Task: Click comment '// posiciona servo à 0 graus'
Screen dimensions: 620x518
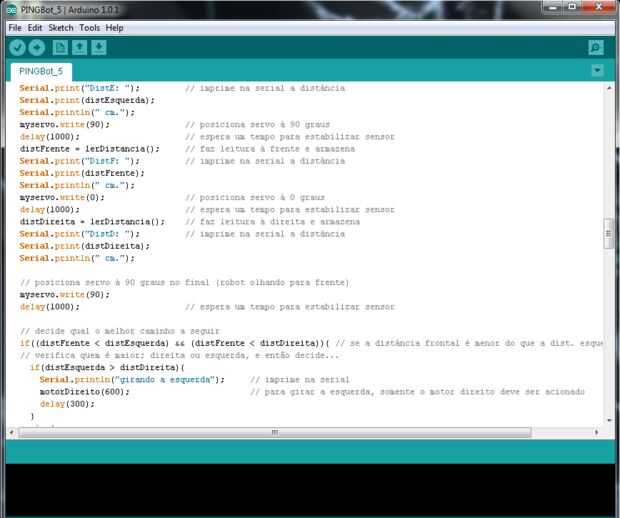Action: (x=255, y=198)
